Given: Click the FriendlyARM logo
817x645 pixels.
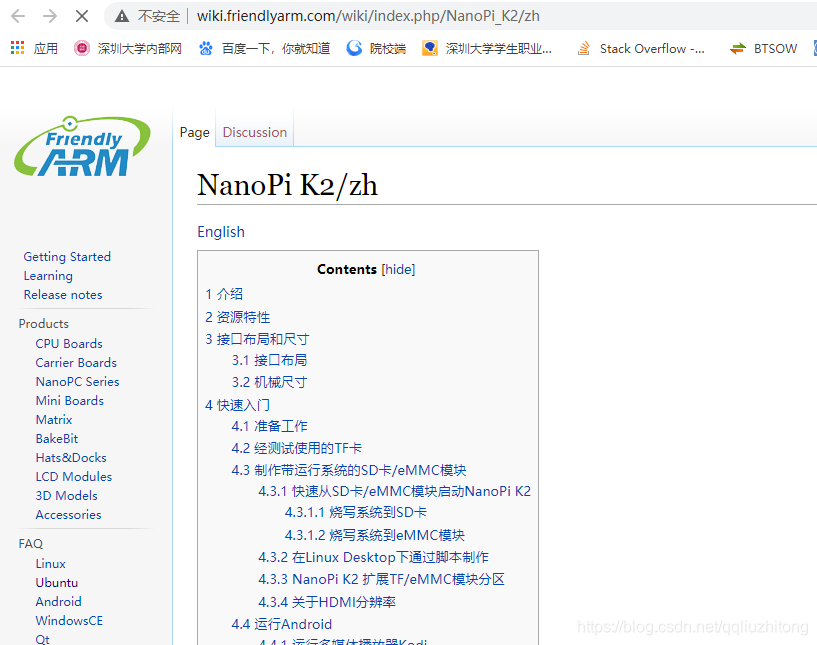Looking at the screenshot, I should pyautogui.click(x=82, y=146).
